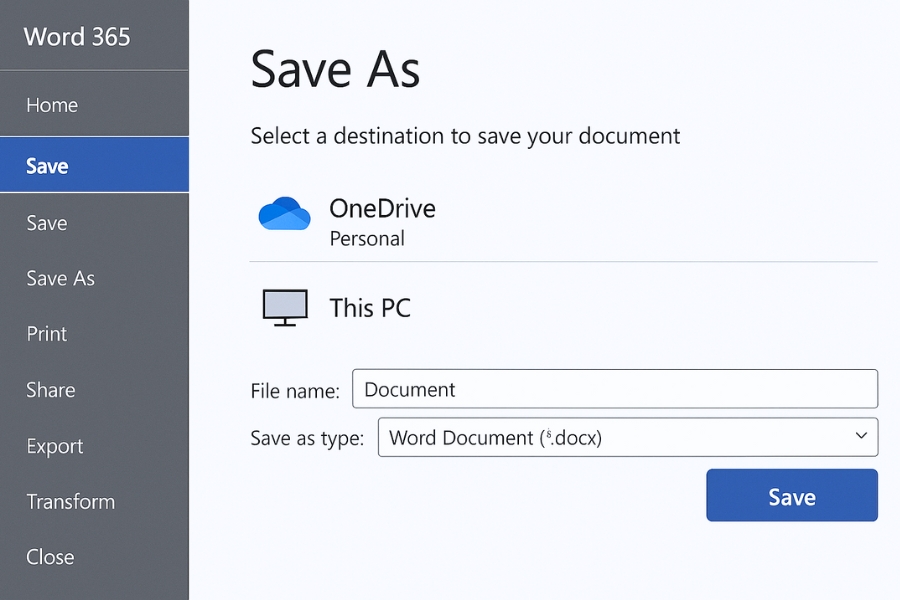Open the Print page from the sidebar
Image resolution: width=900 pixels, height=600 pixels.
47,334
